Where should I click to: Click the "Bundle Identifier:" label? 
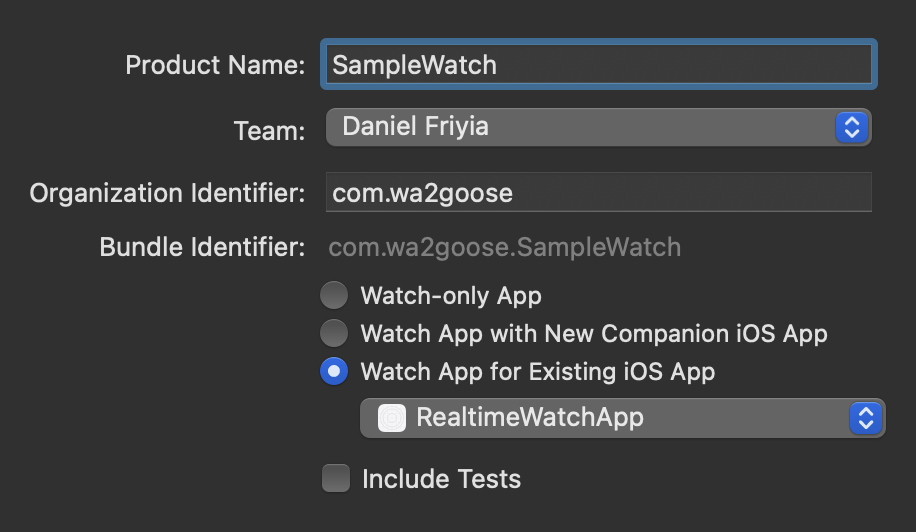[x=202, y=247]
